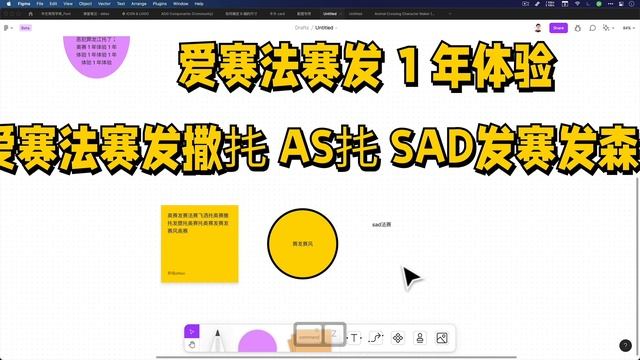Switch to ADG Components (Community) tab
640x360 pixels.
click(187, 13)
